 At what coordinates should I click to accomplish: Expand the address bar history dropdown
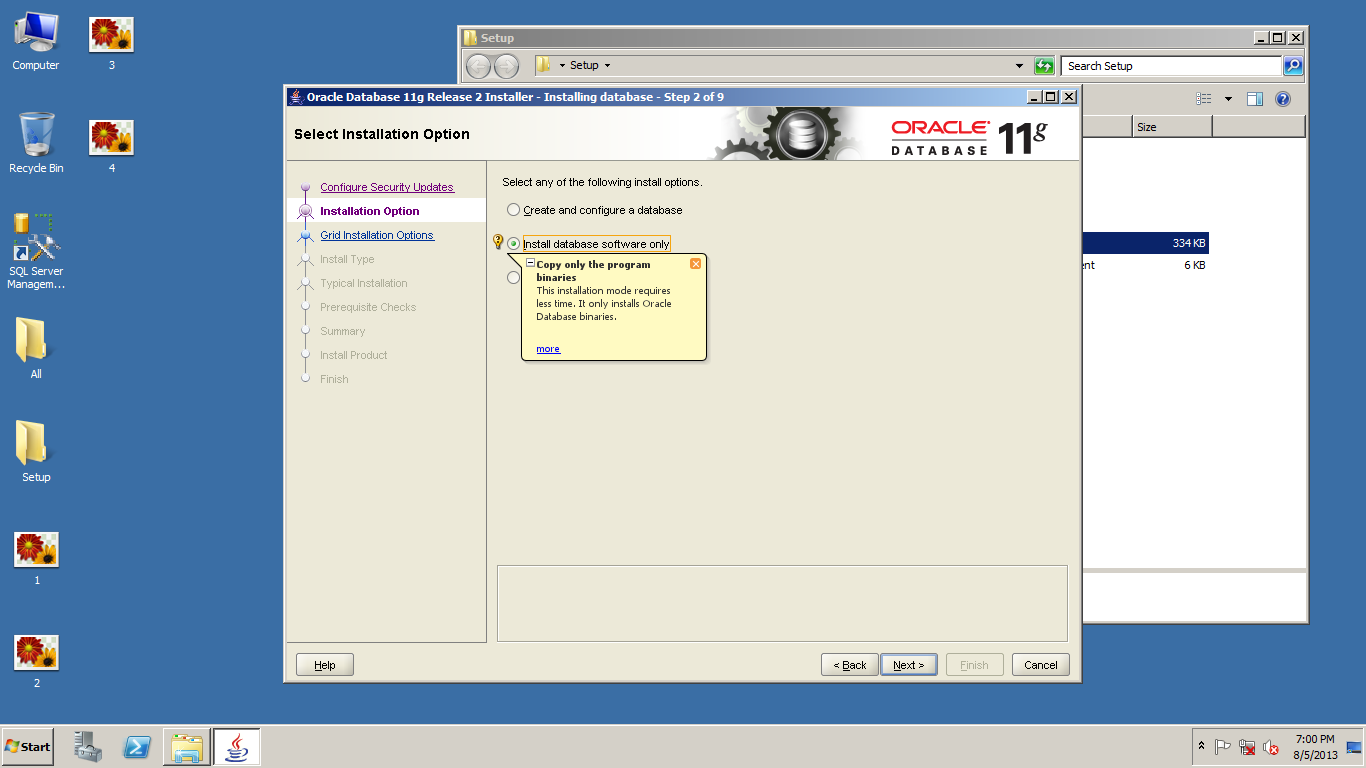point(1019,66)
